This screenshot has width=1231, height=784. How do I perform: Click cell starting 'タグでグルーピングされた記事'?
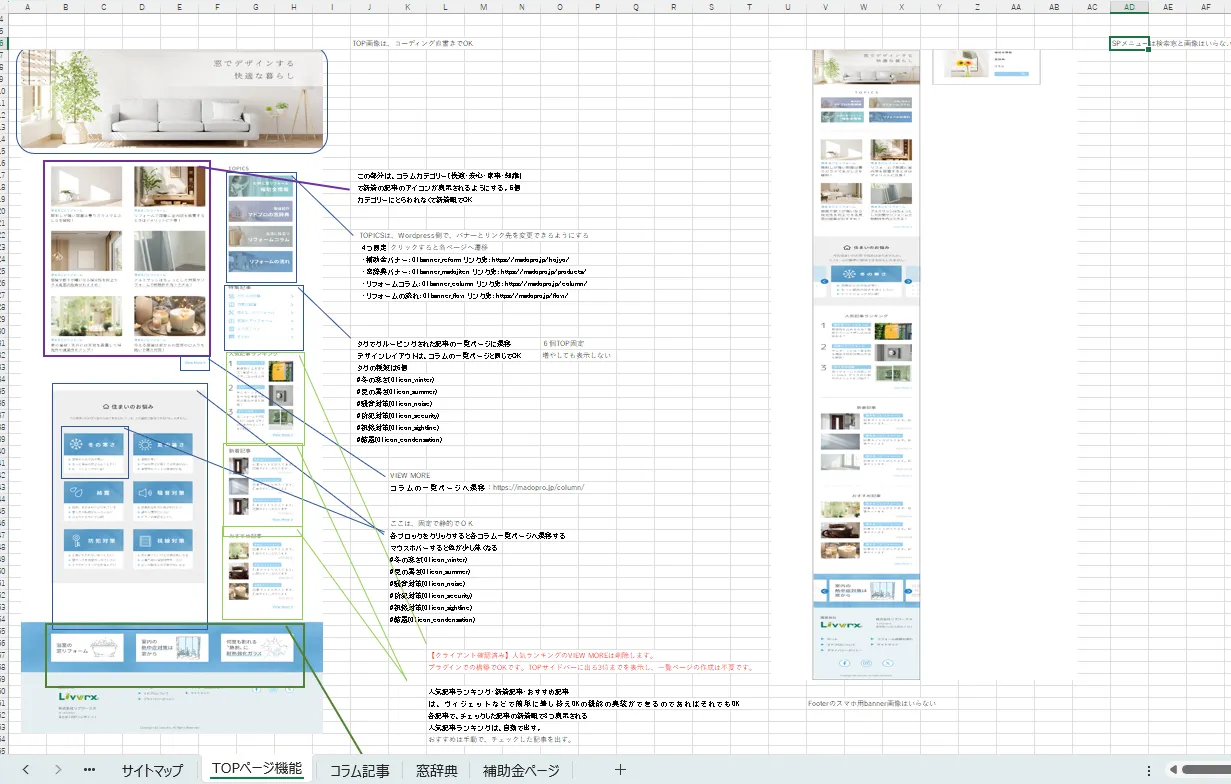coord(434,343)
